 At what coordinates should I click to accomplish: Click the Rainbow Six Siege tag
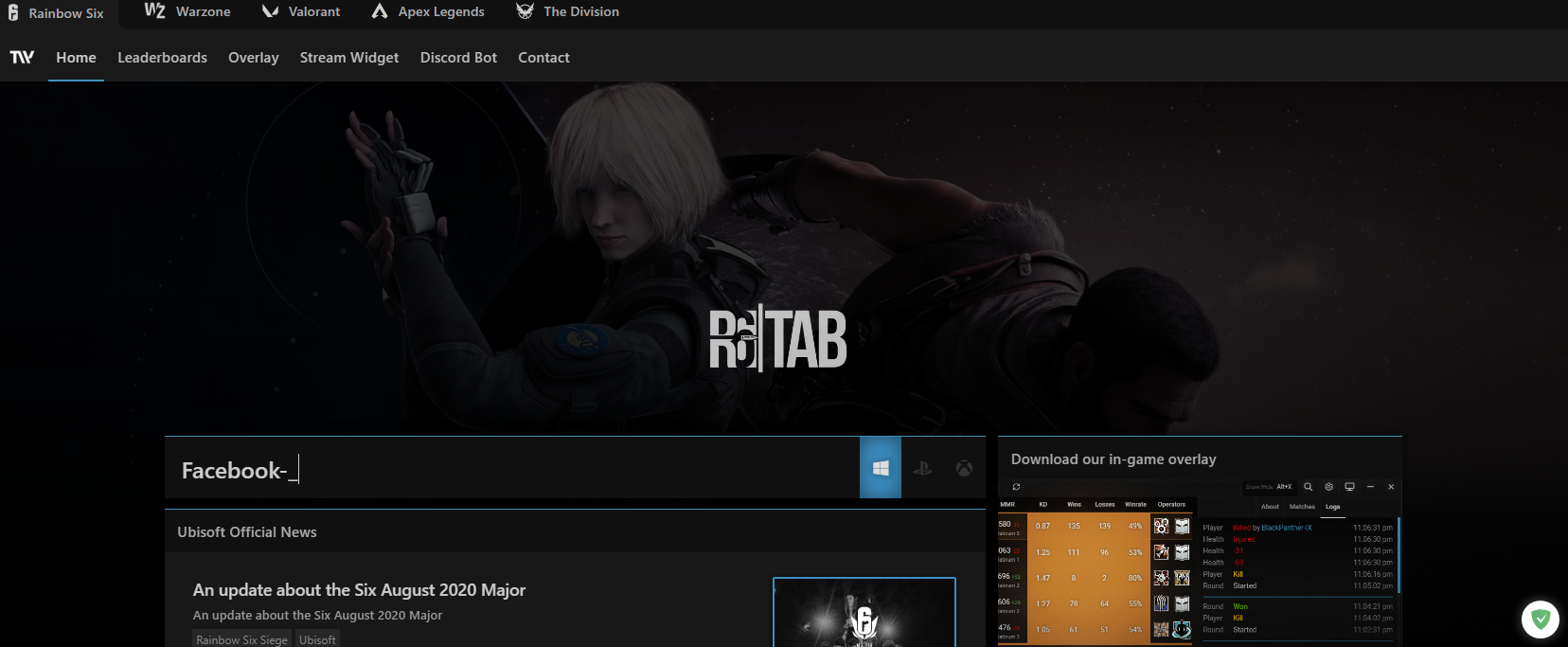[x=241, y=639]
